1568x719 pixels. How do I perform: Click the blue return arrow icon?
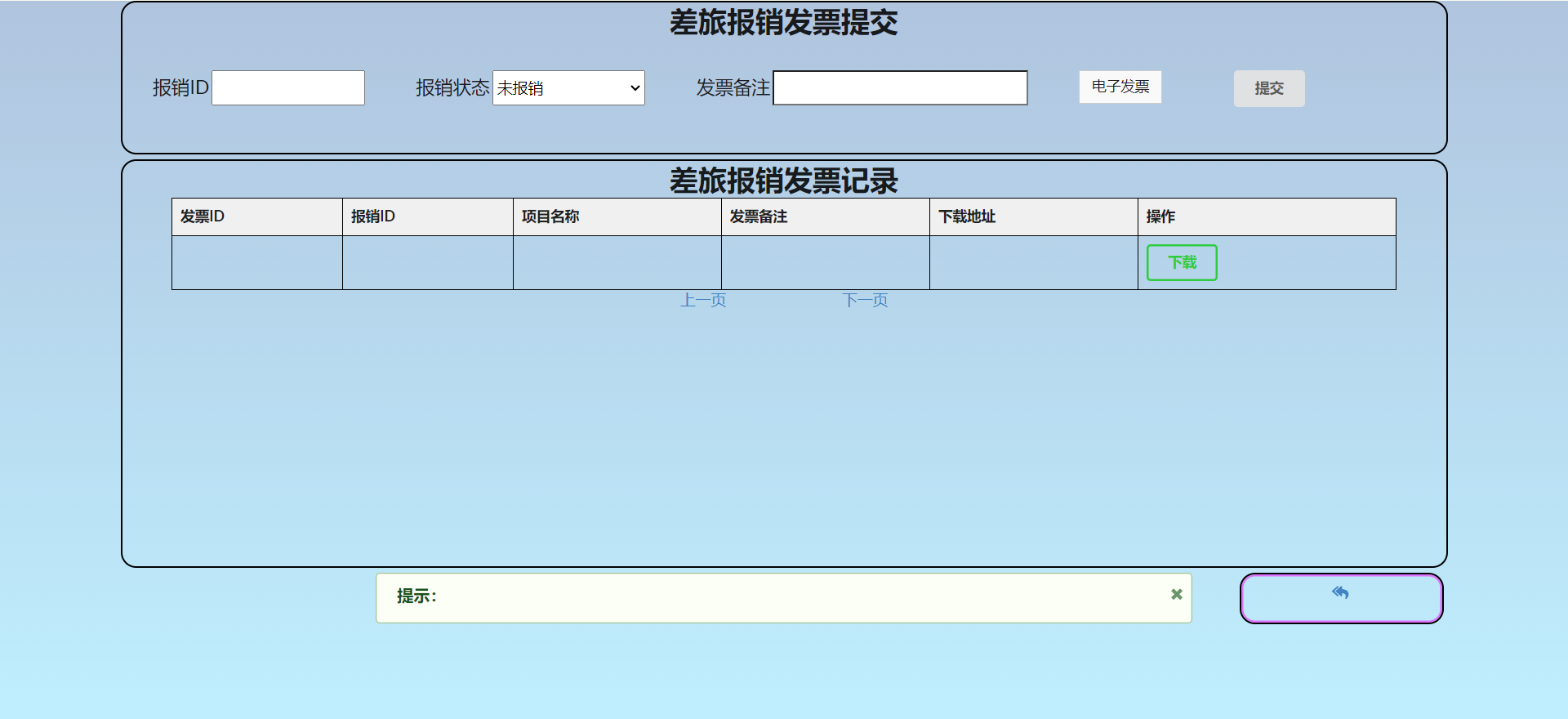(x=1340, y=593)
